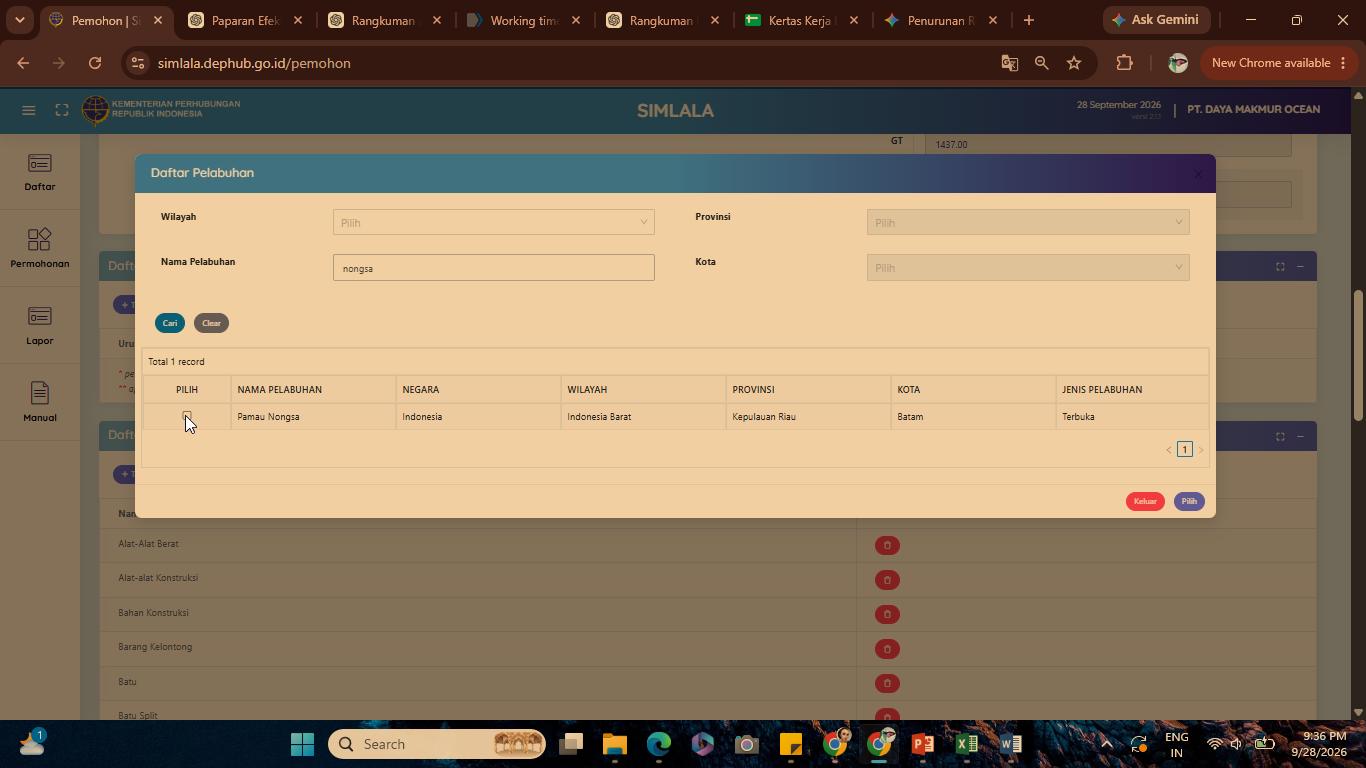This screenshot has height=768, width=1366.
Task: Open the Manual sidebar icon
Action: coord(40,403)
